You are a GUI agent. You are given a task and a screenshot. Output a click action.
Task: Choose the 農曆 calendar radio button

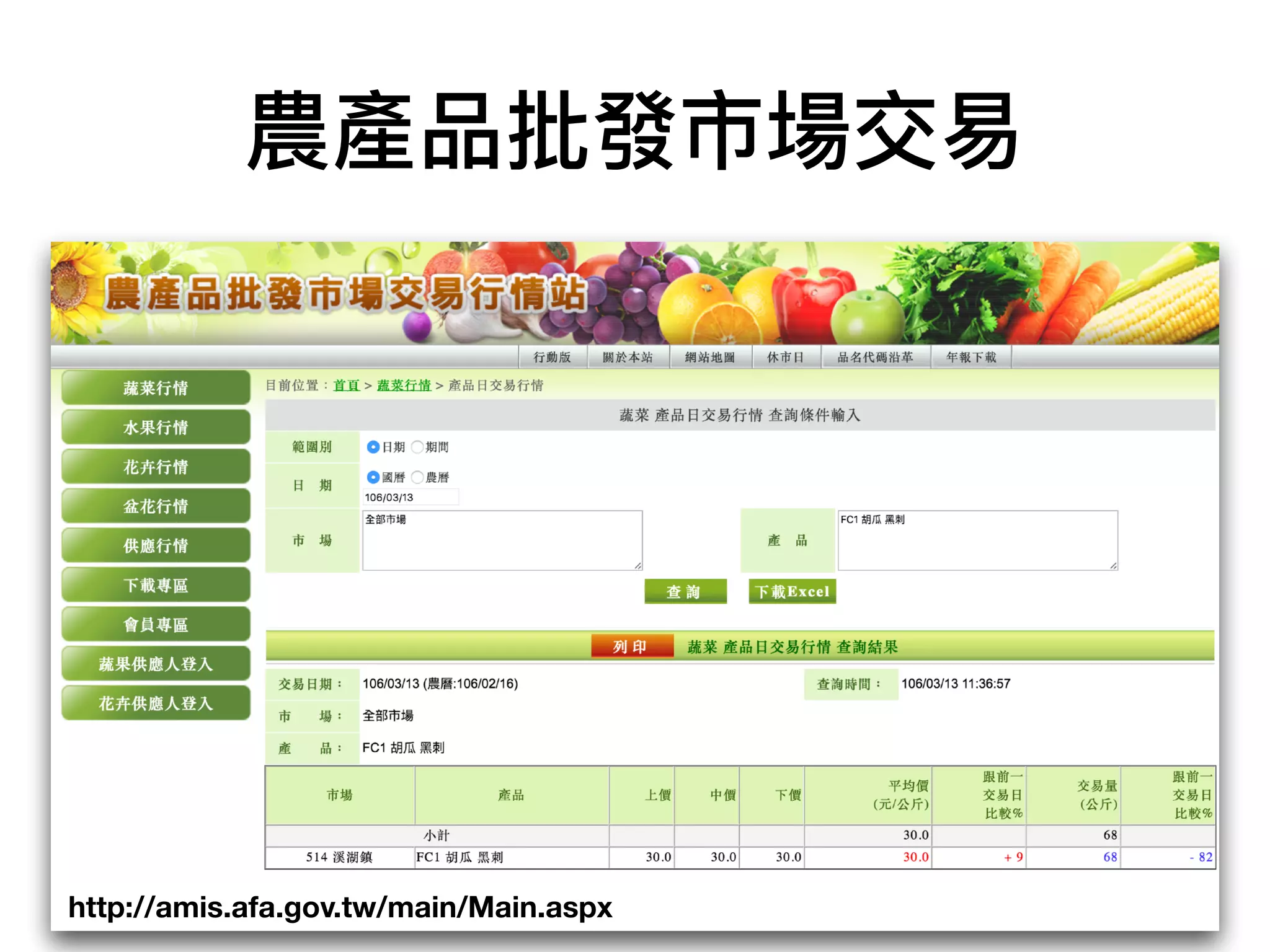point(417,477)
